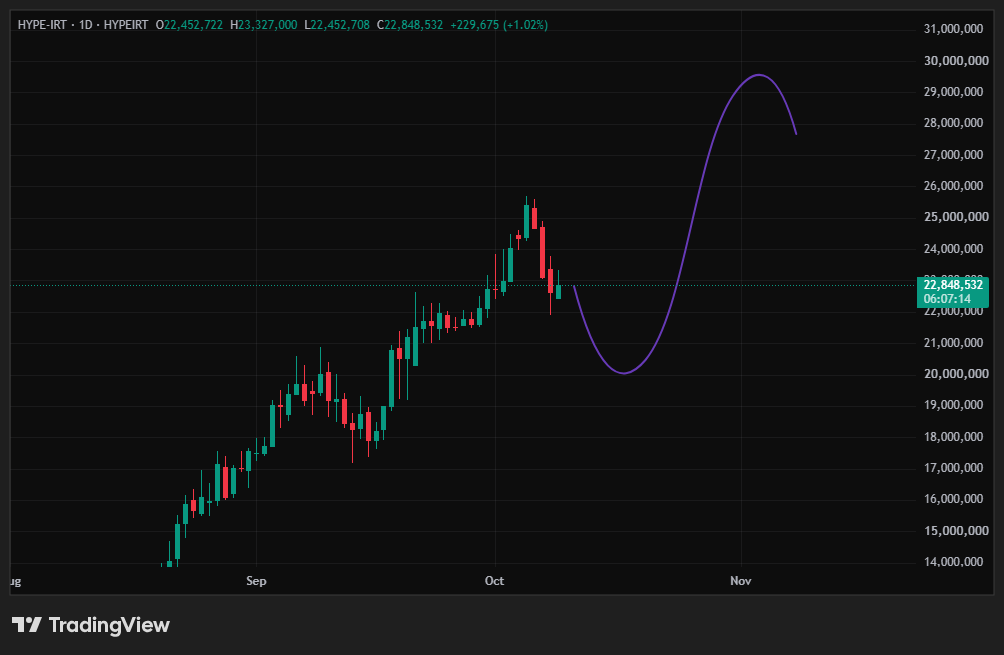The image size is (1004, 655).
Task: Click the Nov label on the time axis
Action: [x=741, y=581]
